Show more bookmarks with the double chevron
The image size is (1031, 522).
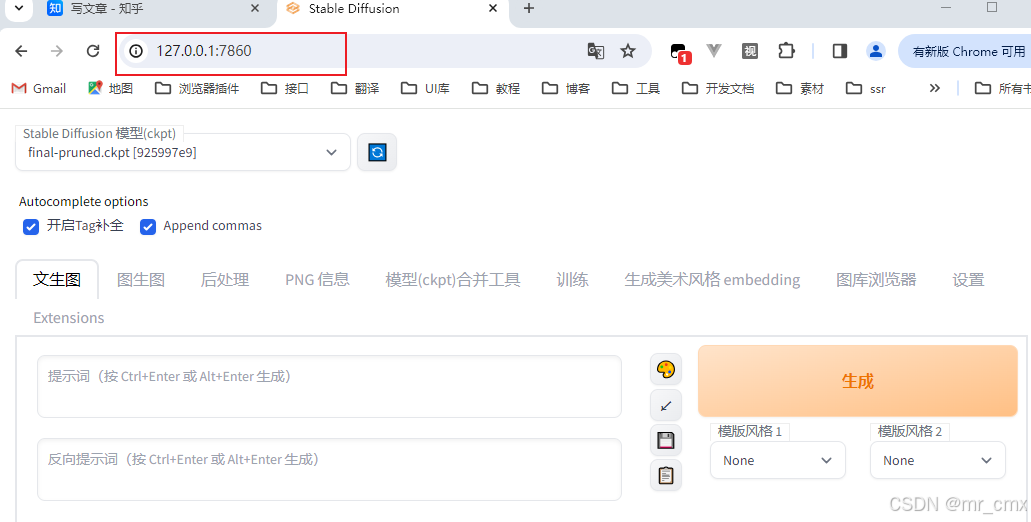pyautogui.click(x=934, y=88)
